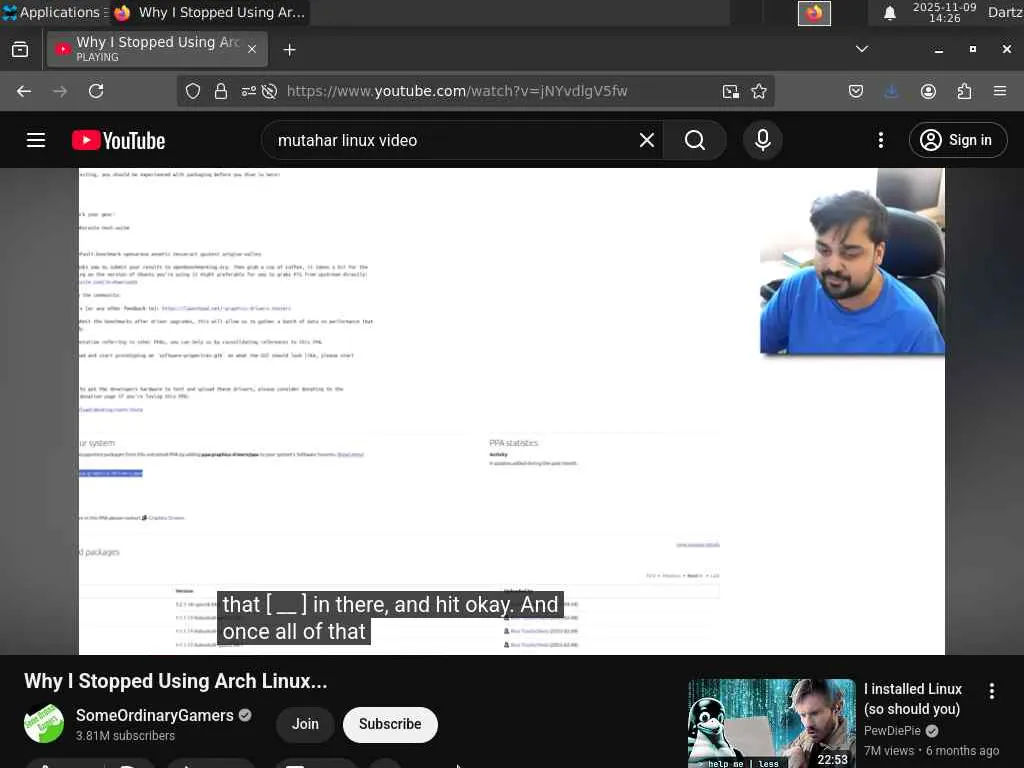
Task: Close the YouTube browser tab
Action: click(252, 49)
